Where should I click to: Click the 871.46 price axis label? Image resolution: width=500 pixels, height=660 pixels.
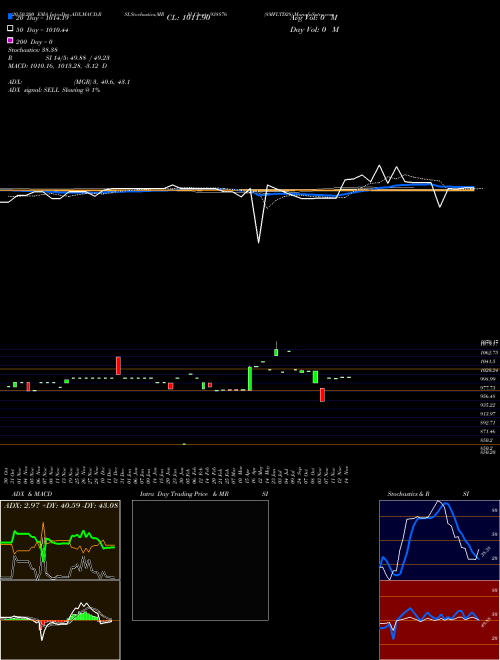point(489,432)
